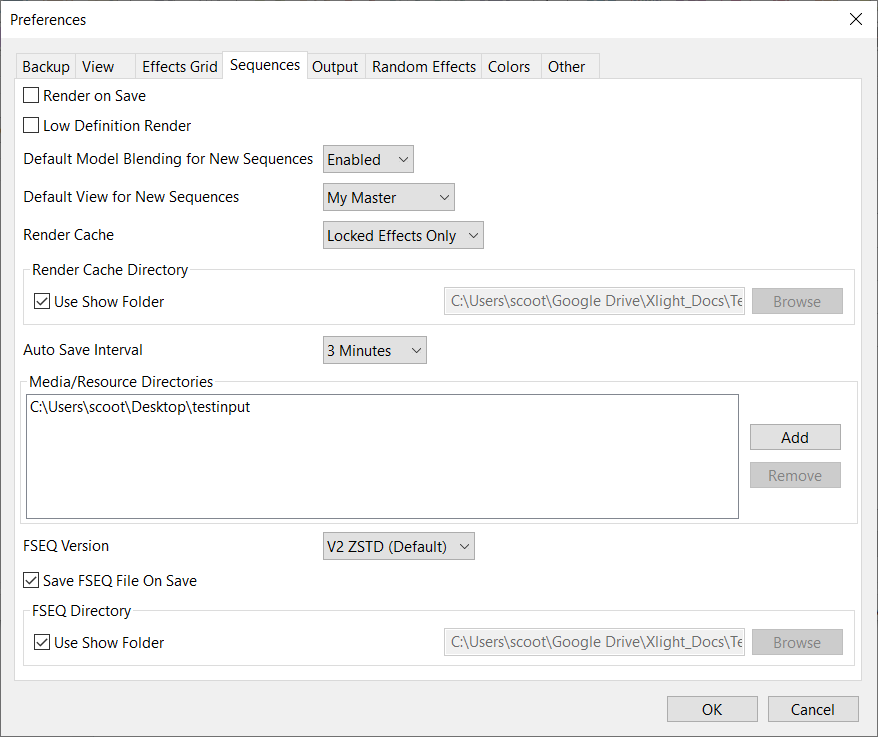Change the Auto Save Interval dropdown
The height and width of the screenshot is (738, 878).
[x=375, y=350]
